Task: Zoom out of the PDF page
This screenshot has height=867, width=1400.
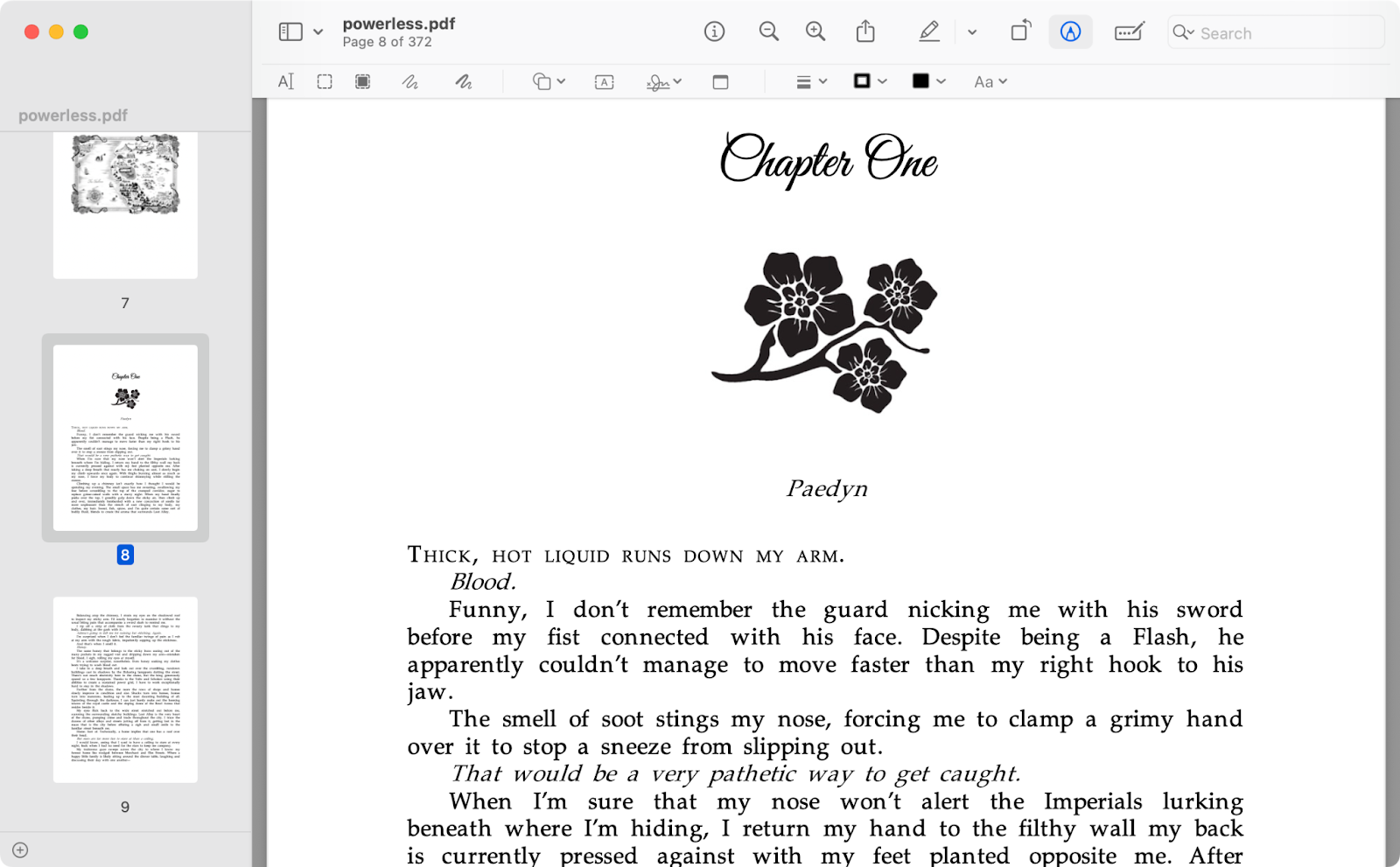Action: 768,32
